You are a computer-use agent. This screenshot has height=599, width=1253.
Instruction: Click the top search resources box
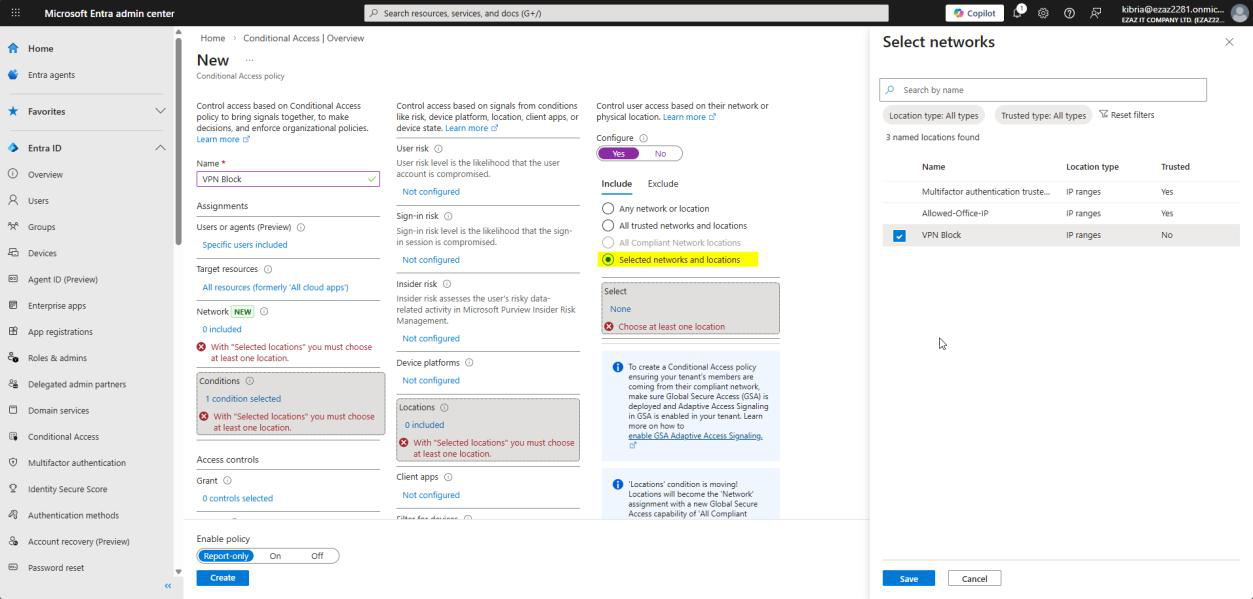click(x=626, y=13)
